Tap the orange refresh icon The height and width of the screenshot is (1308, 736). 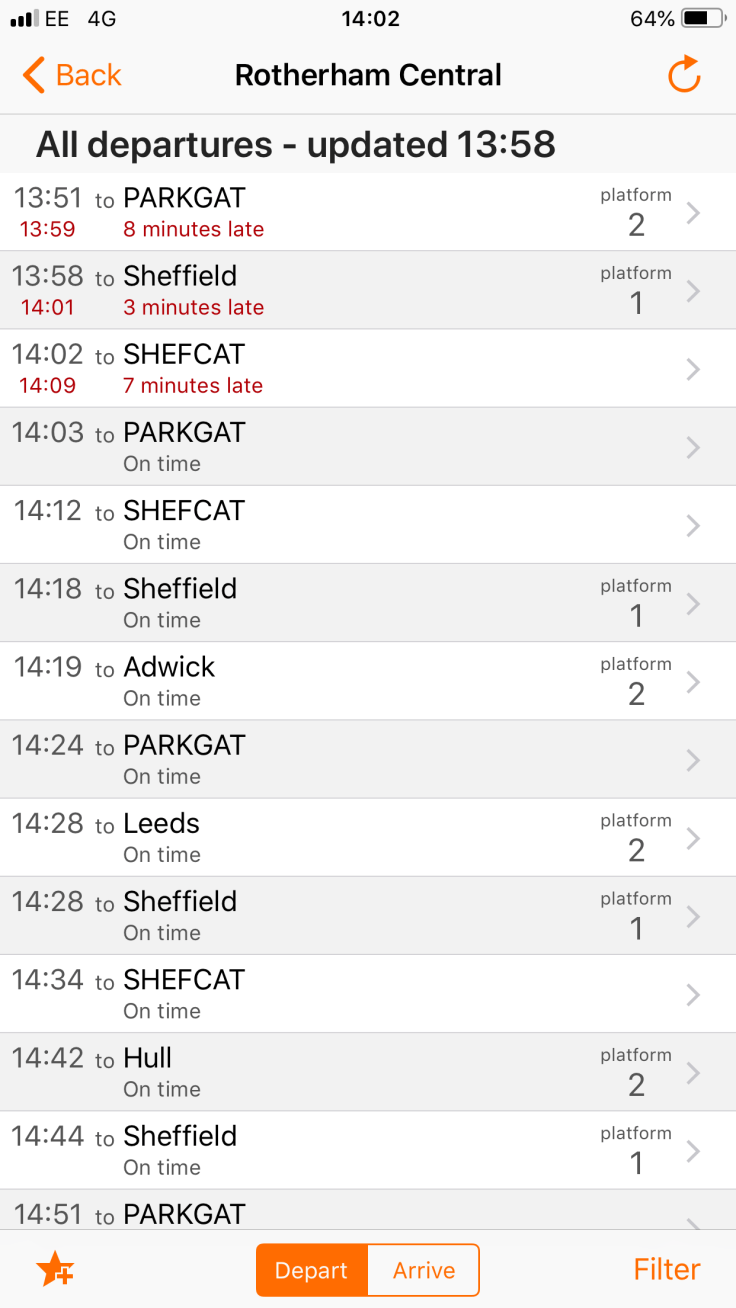684,75
